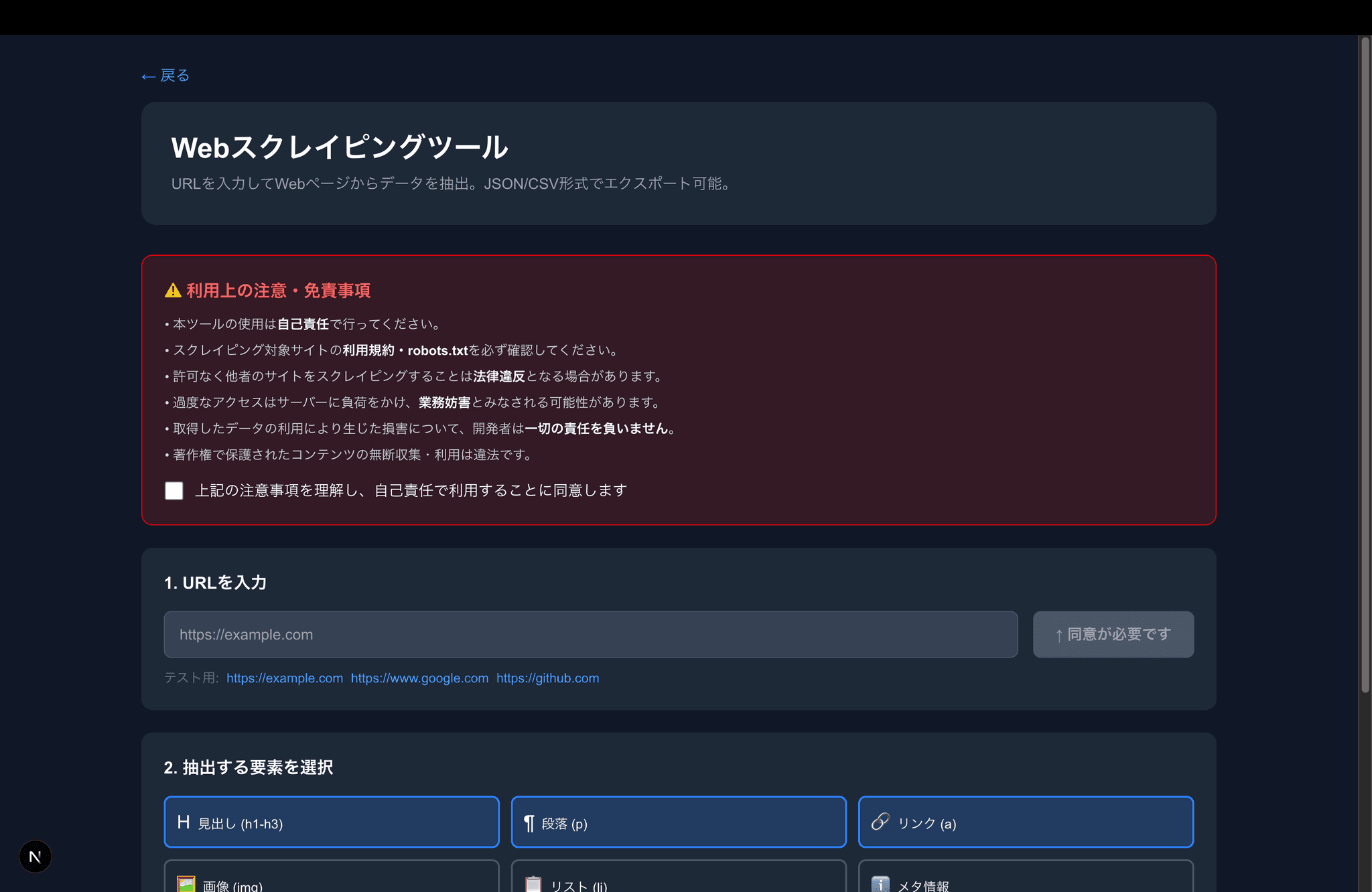
Task: Click inside the URL input field
Action: click(x=590, y=634)
